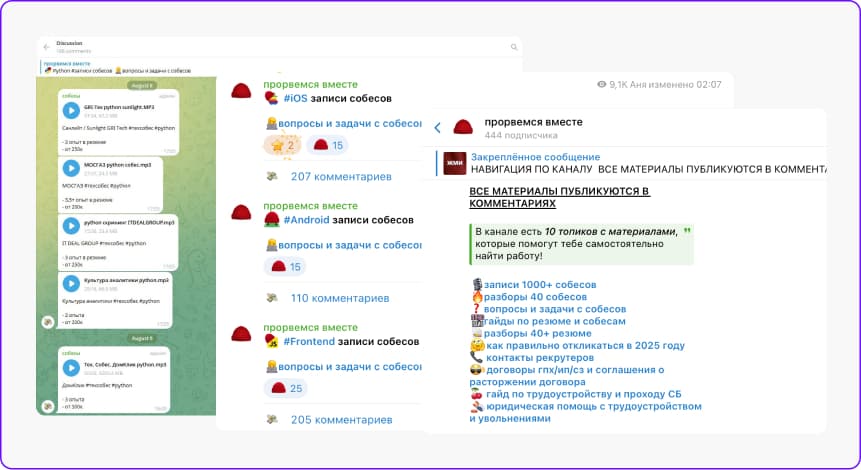The width and height of the screenshot is (861, 470).
Task: Open вопросы и задачи link under iOS post
Action: click(349, 124)
